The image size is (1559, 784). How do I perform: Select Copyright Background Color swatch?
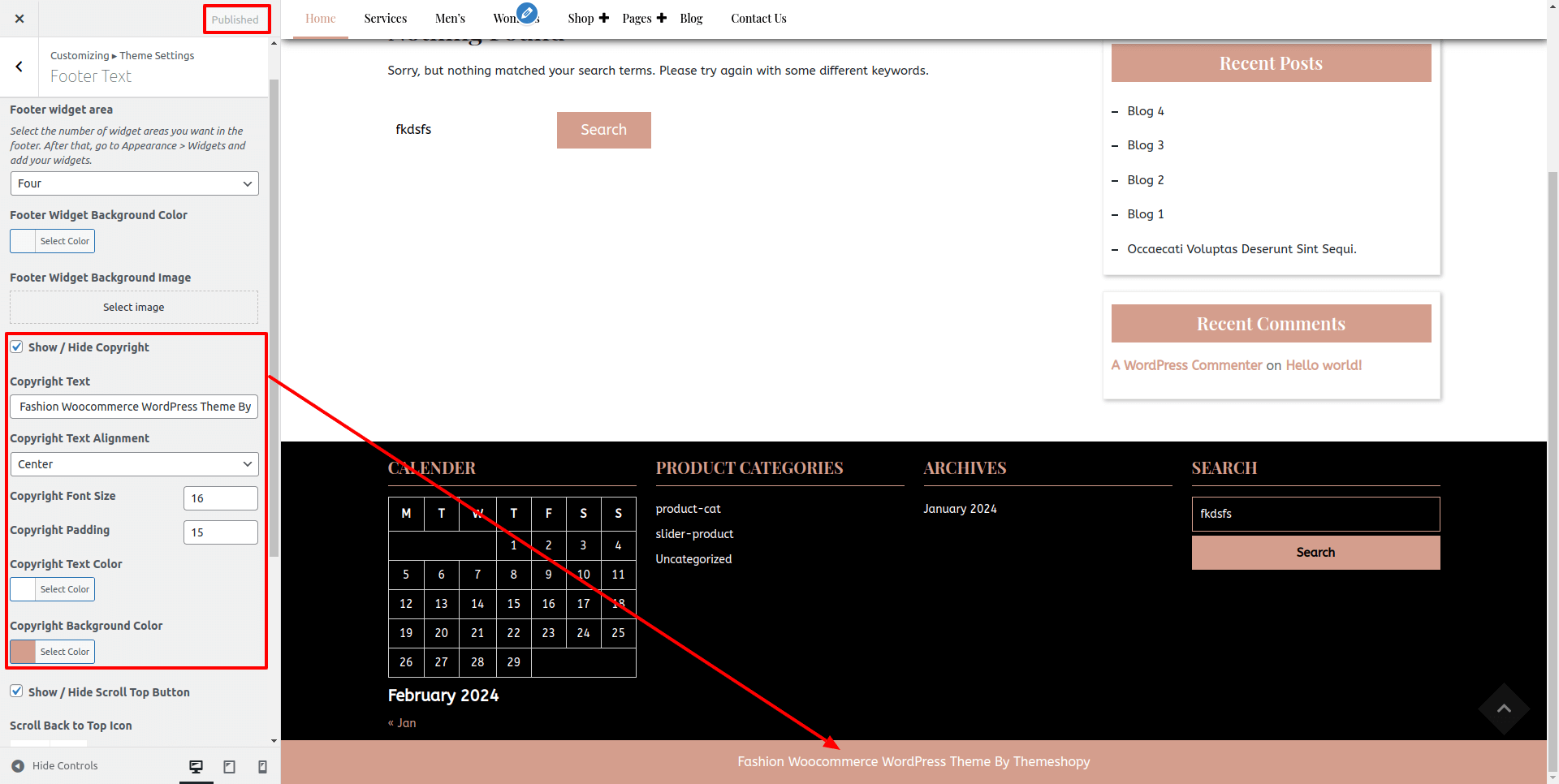point(24,652)
